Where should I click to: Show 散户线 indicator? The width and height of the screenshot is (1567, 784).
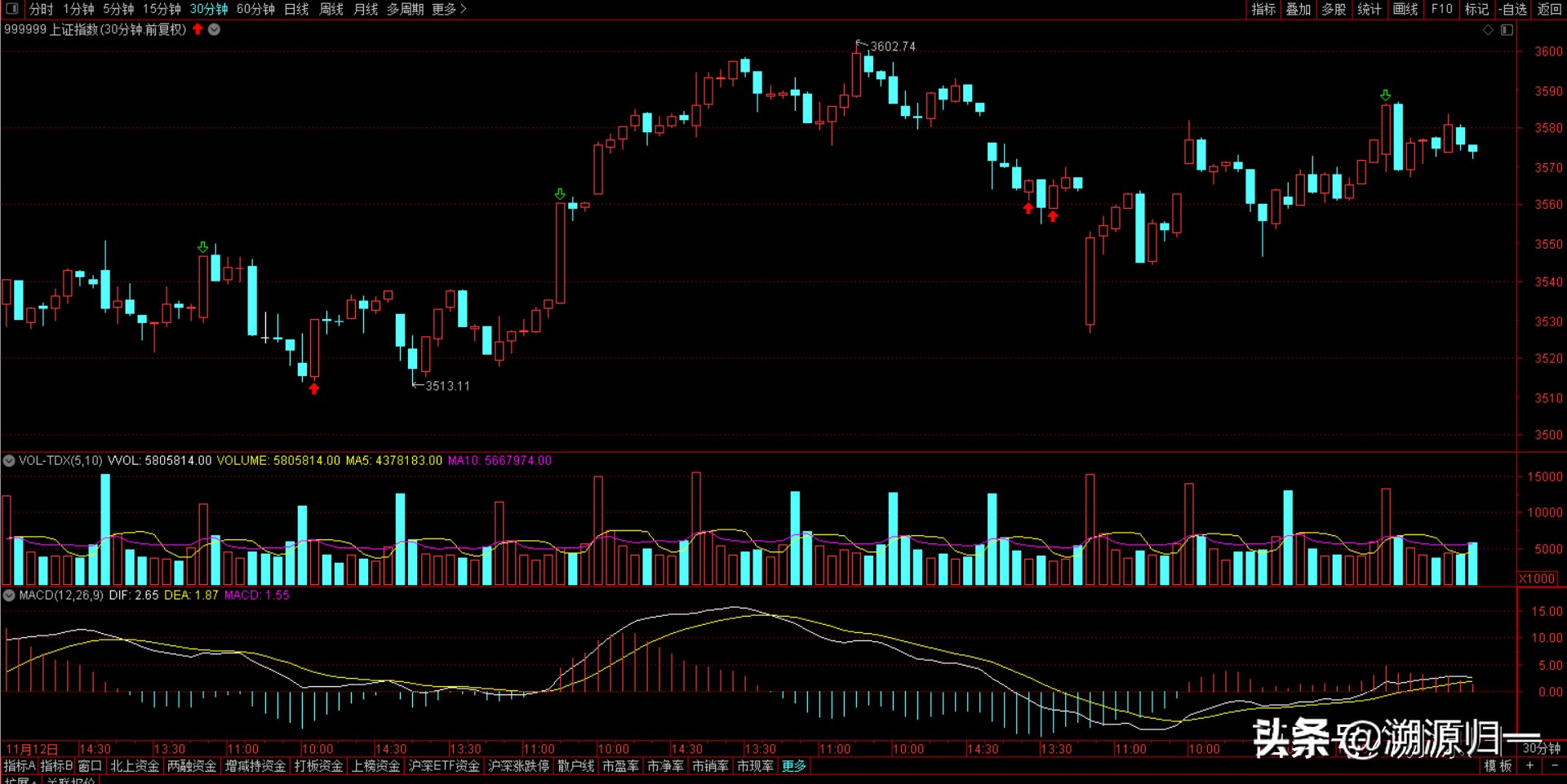(x=576, y=766)
